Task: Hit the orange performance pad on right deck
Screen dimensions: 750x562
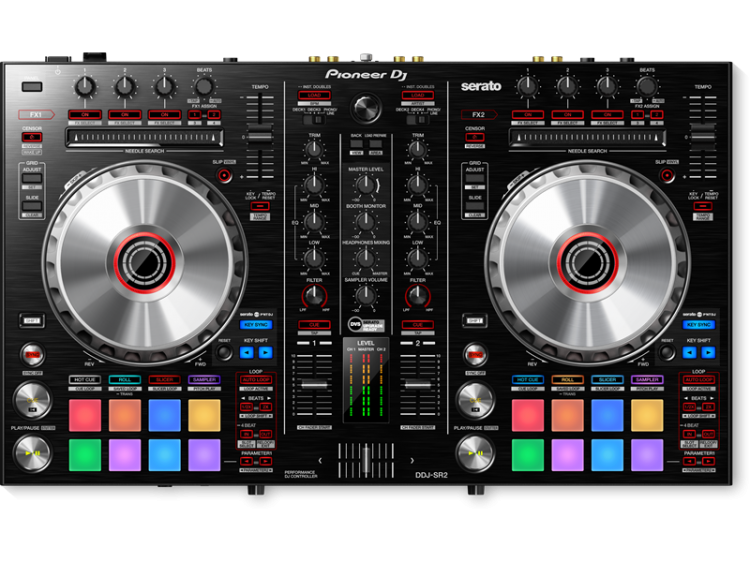Action: pos(567,415)
